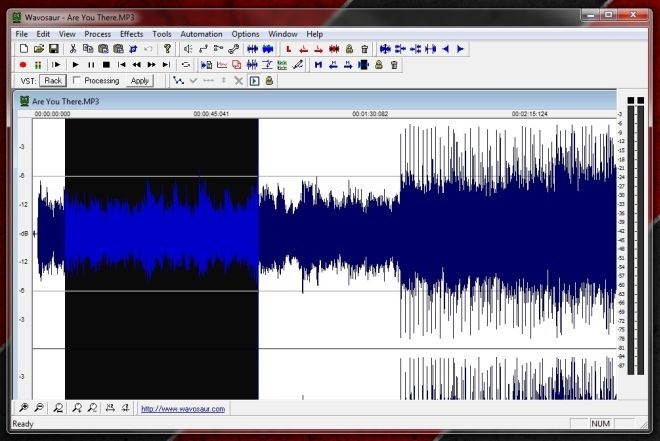The image size is (660, 441).
Task: Zoom in with the magnifier plus icon at bottom
Action: (24, 407)
